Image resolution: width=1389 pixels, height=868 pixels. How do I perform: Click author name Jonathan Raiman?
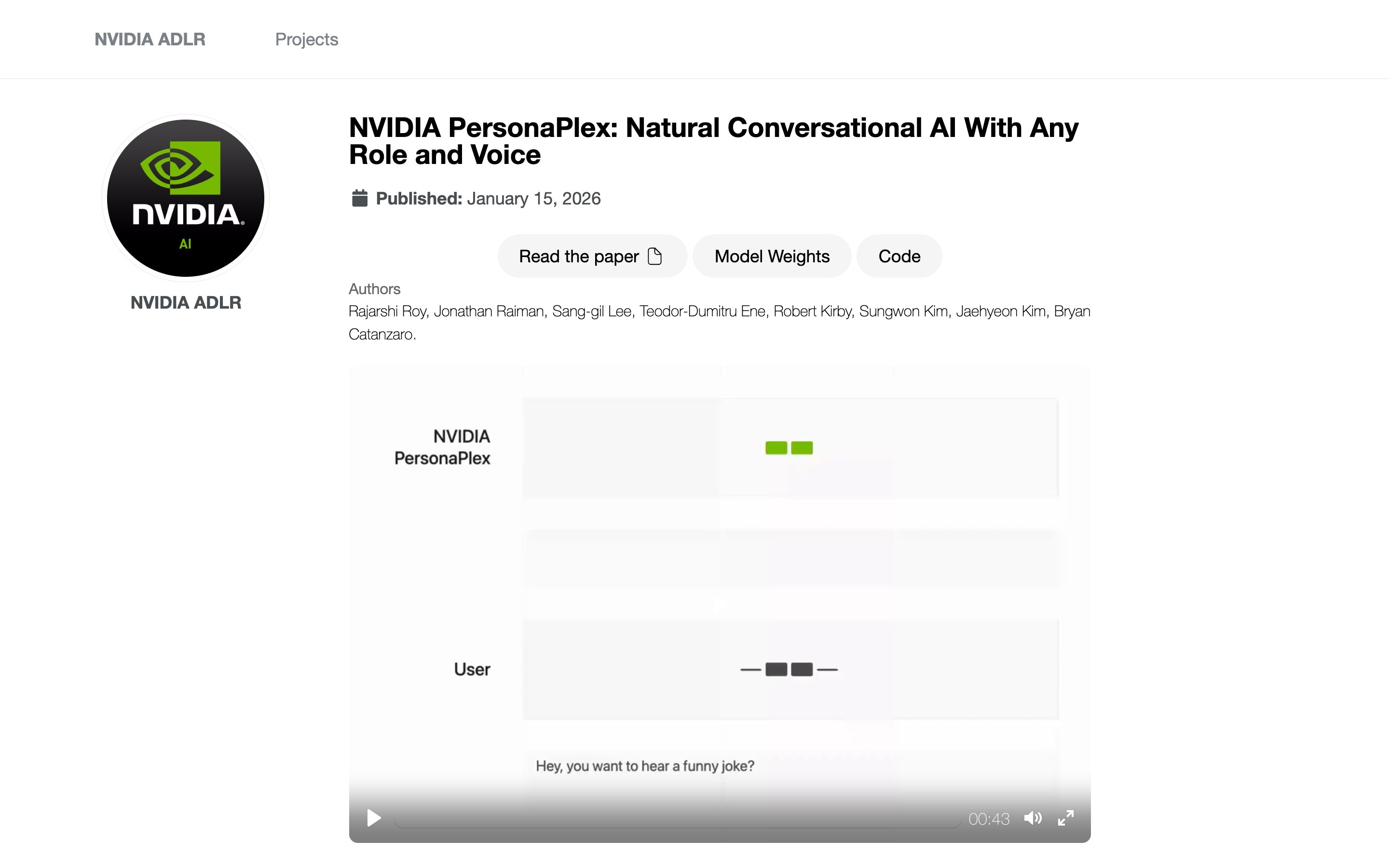489,311
